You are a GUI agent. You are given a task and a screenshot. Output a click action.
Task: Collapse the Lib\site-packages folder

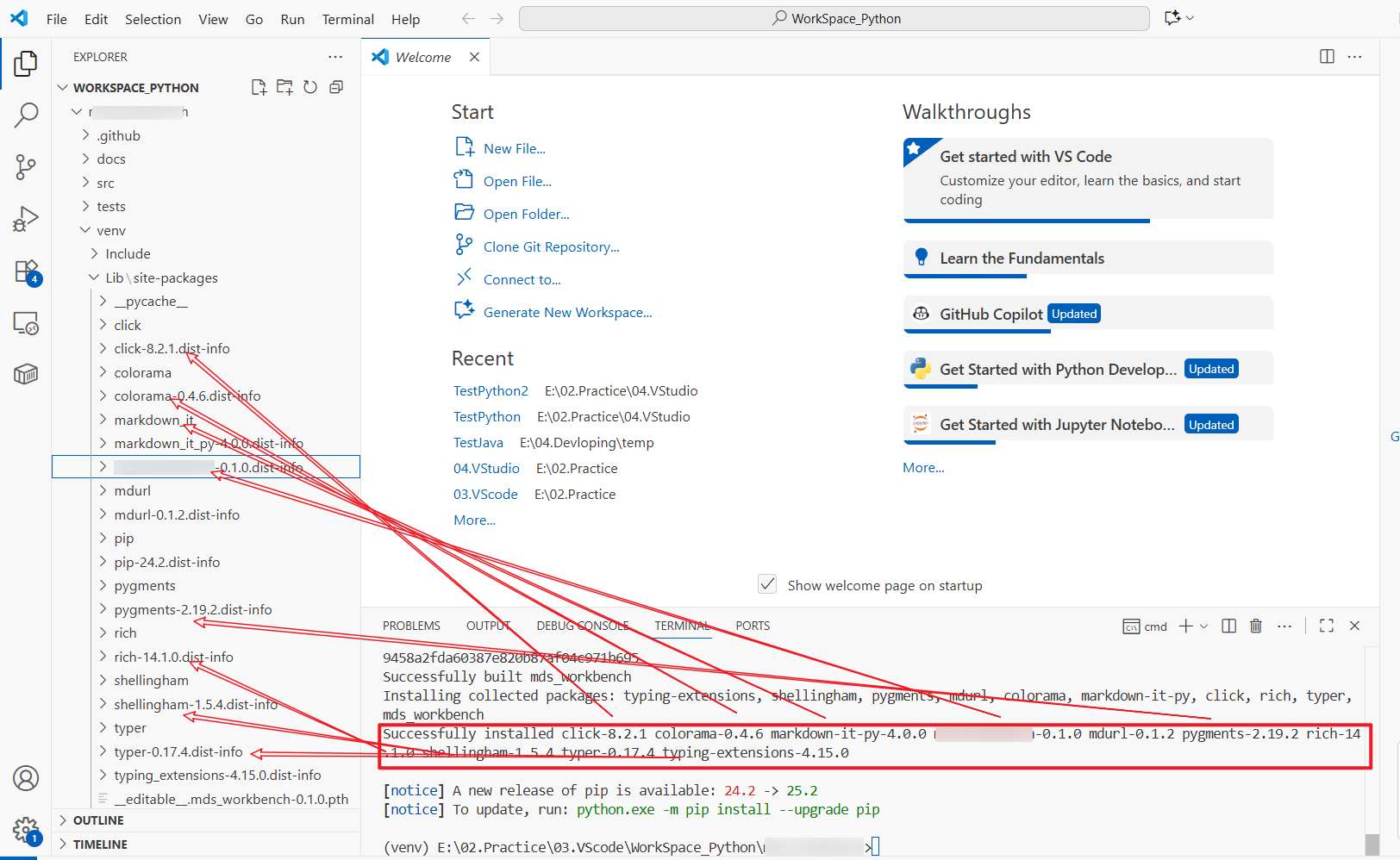pyautogui.click(x=161, y=278)
